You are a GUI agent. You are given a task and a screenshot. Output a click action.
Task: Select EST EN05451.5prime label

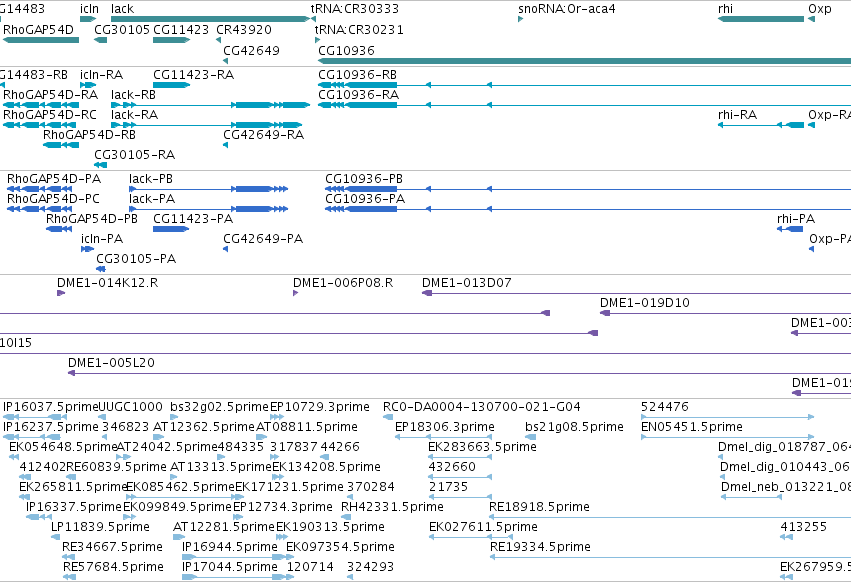[691, 427]
